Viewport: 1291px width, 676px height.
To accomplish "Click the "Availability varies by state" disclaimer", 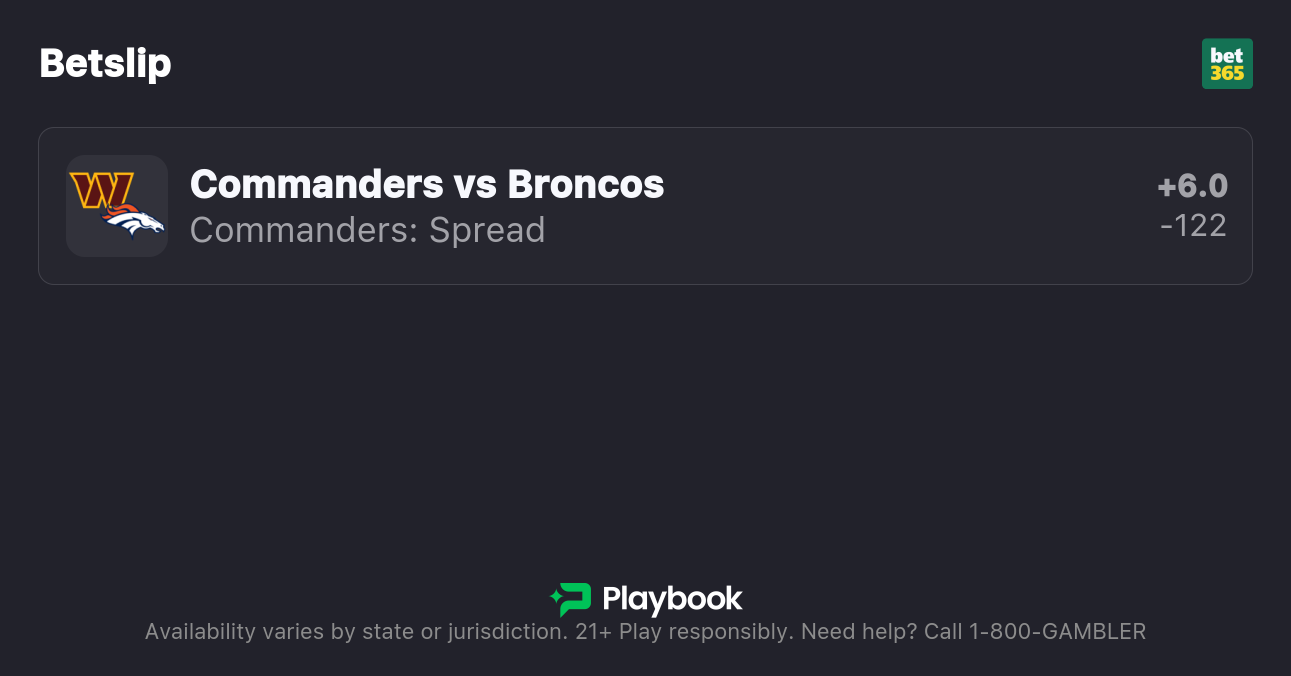I will click(x=278, y=632).
